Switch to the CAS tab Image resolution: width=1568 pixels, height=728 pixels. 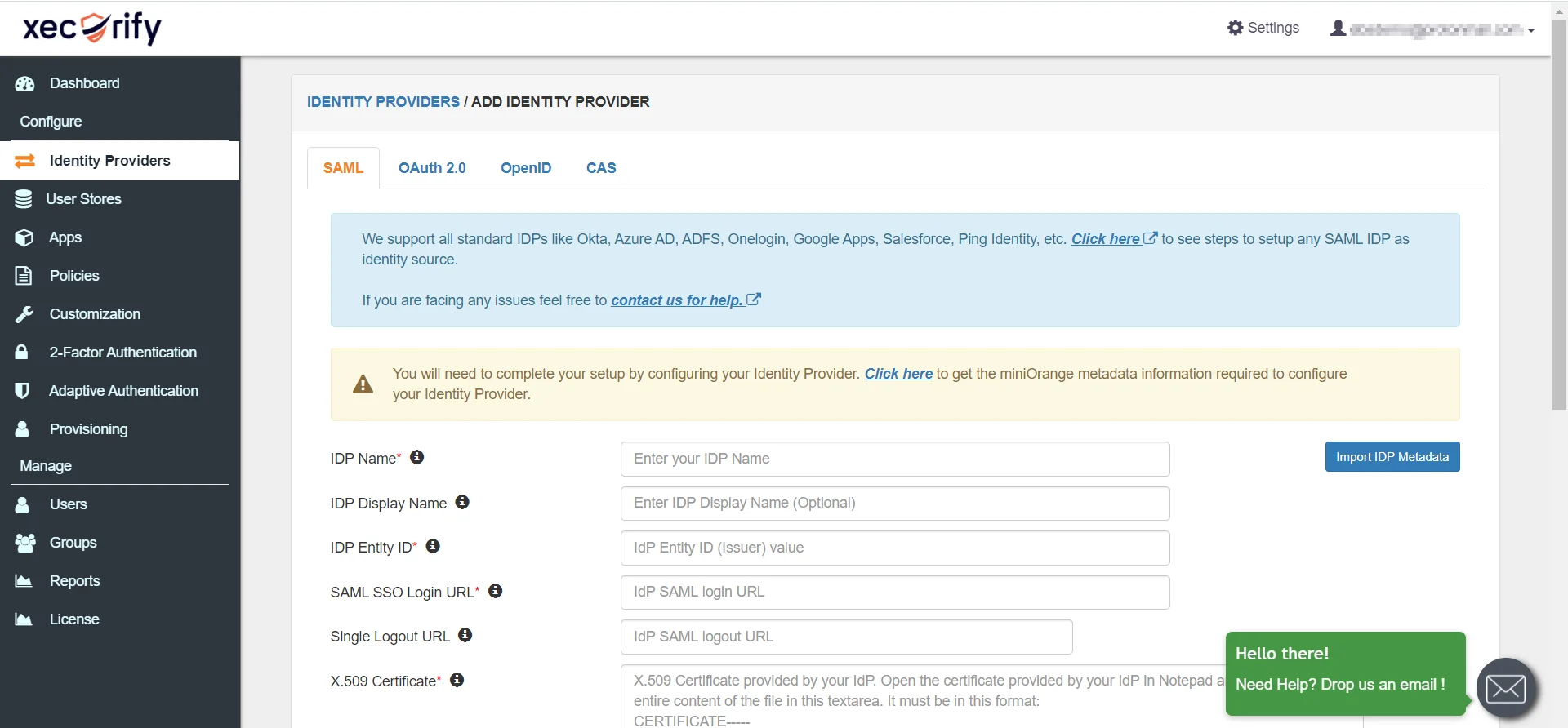coord(601,168)
